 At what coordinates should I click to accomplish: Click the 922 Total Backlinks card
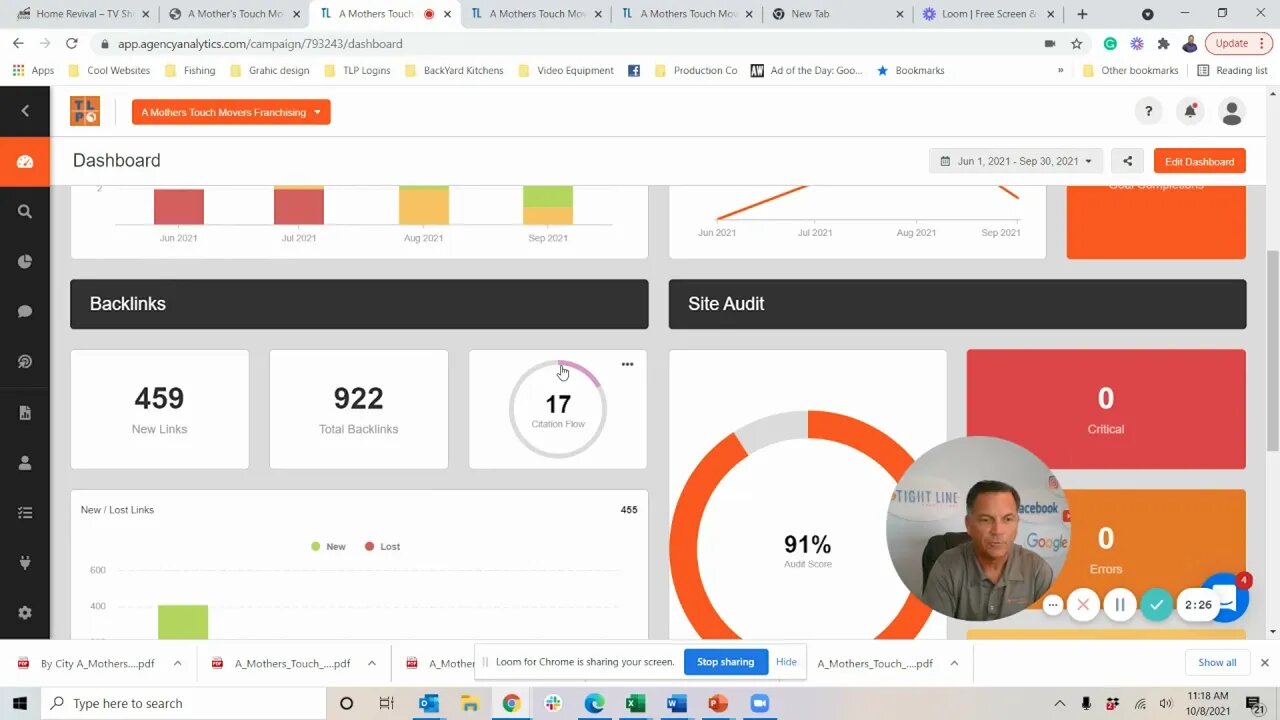point(358,409)
